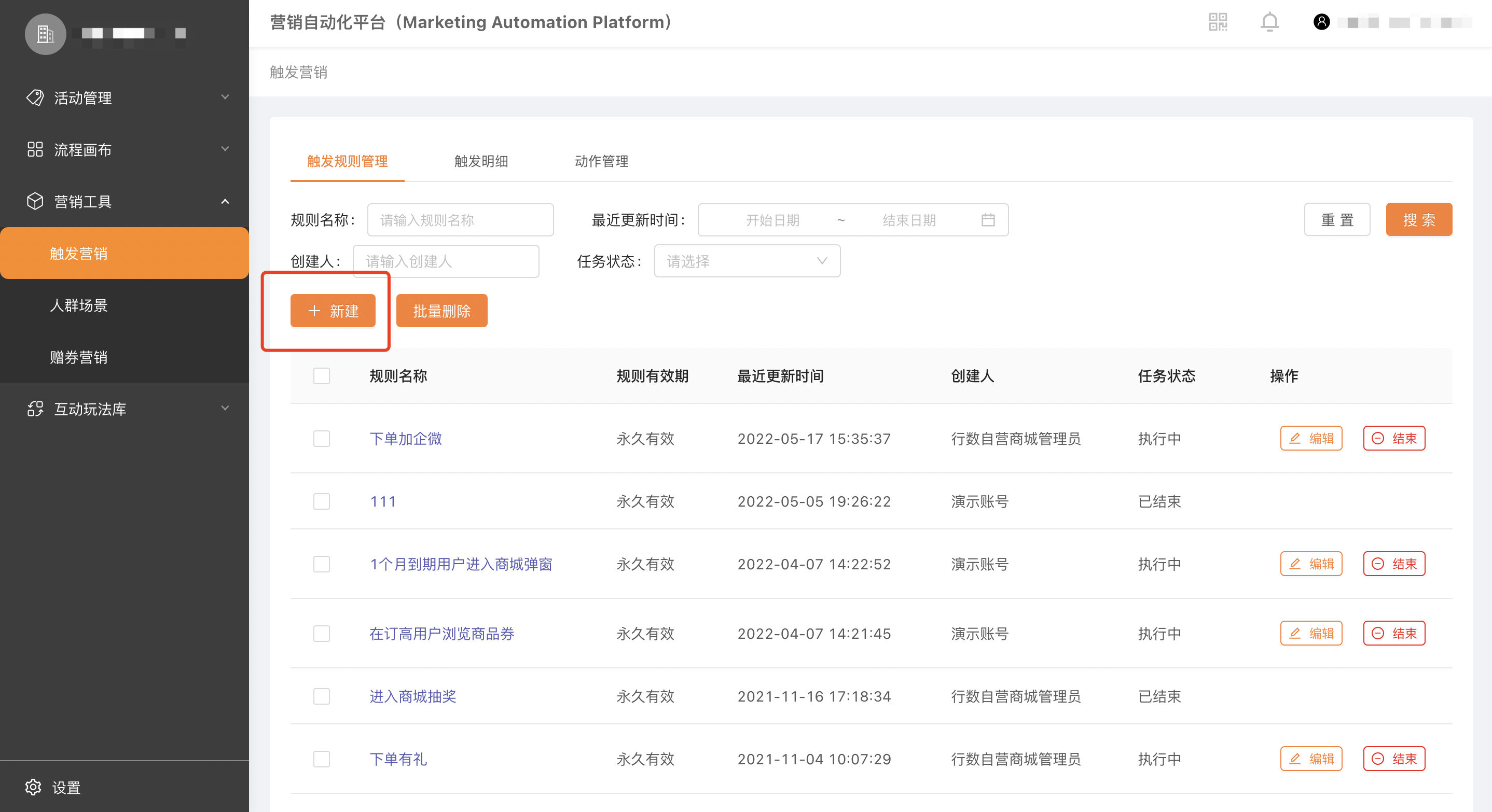Switch to the 触发明细 tab
This screenshot has width=1492, height=812.
coord(481,161)
